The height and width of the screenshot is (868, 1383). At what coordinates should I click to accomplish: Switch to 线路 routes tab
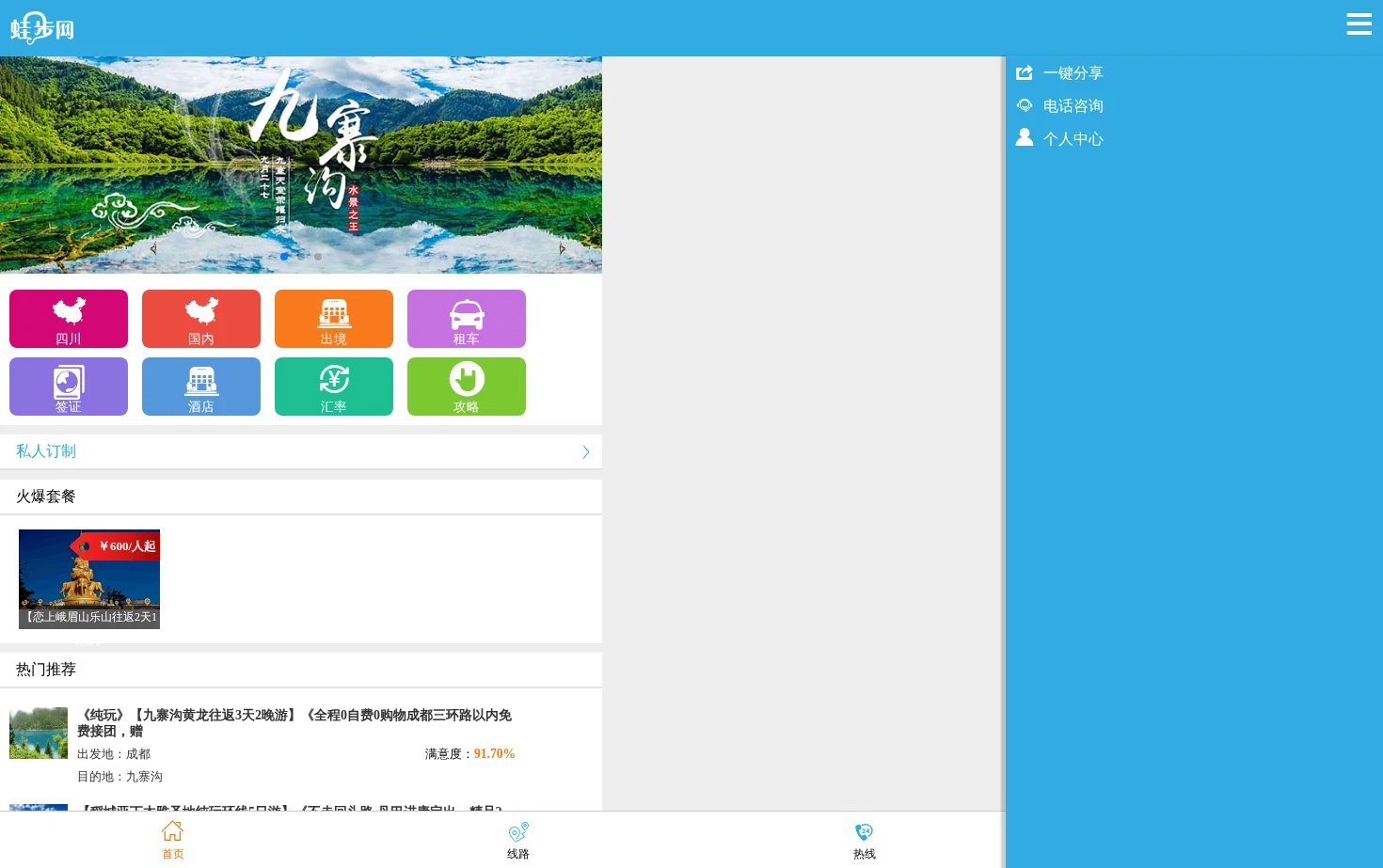click(518, 840)
